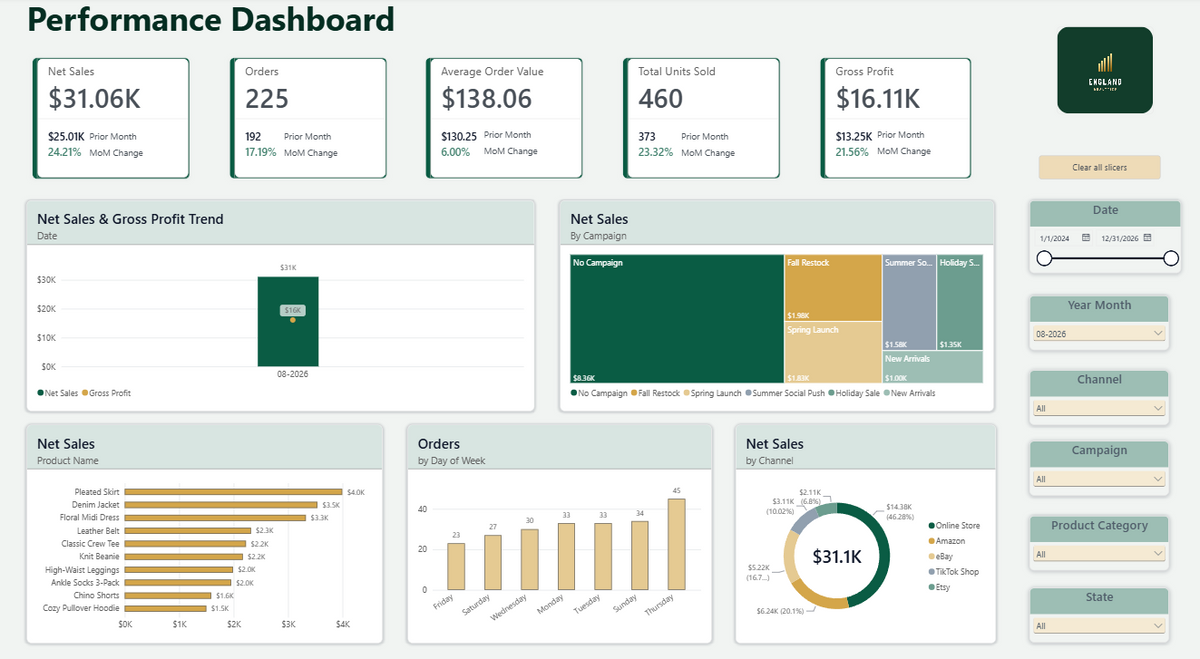Open the Year Month dropdown showing 08-2026
The width and height of the screenshot is (1200, 659).
click(1099, 333)
